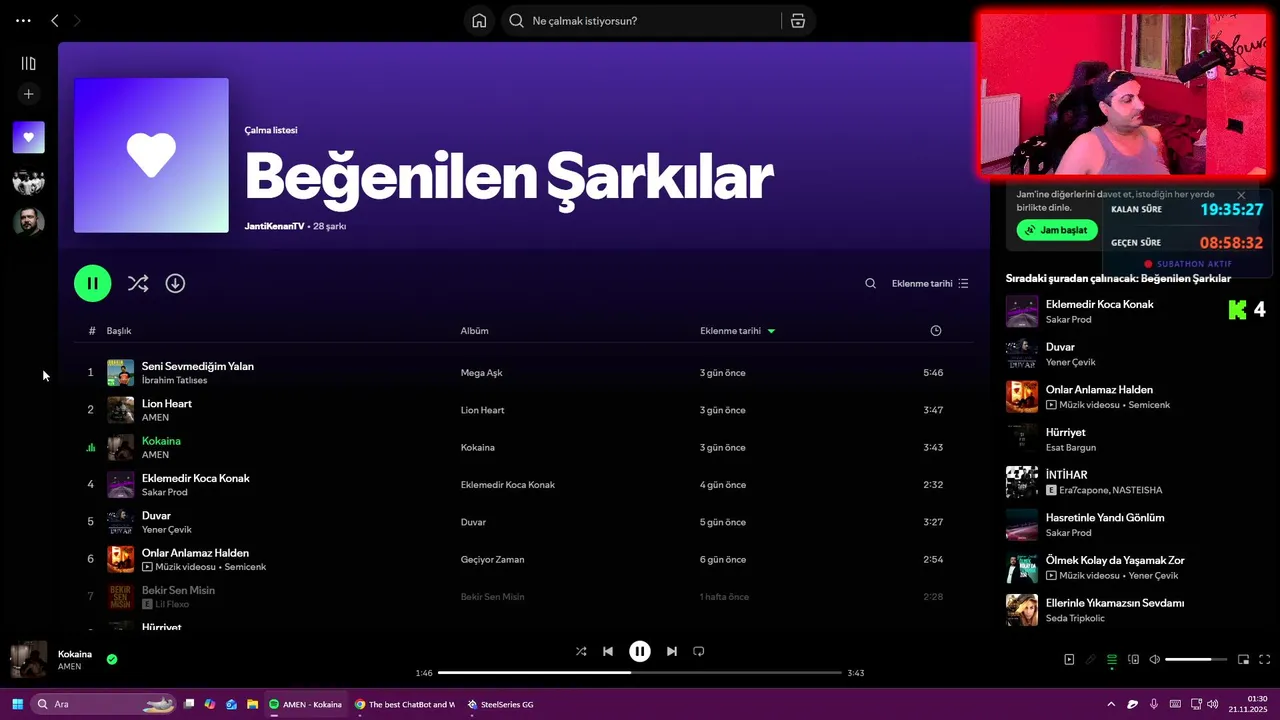Toggle shuffle in bottom player bar
This screenshot has height=720, width=1280.
[x=581, y=651]
